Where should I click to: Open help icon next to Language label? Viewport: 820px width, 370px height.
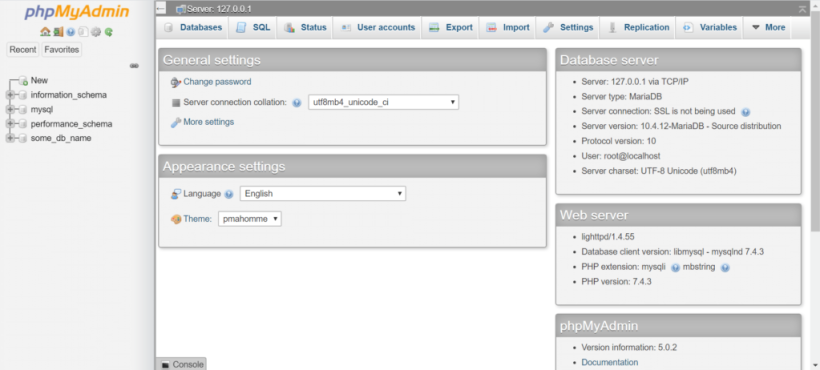click(229, 194)
